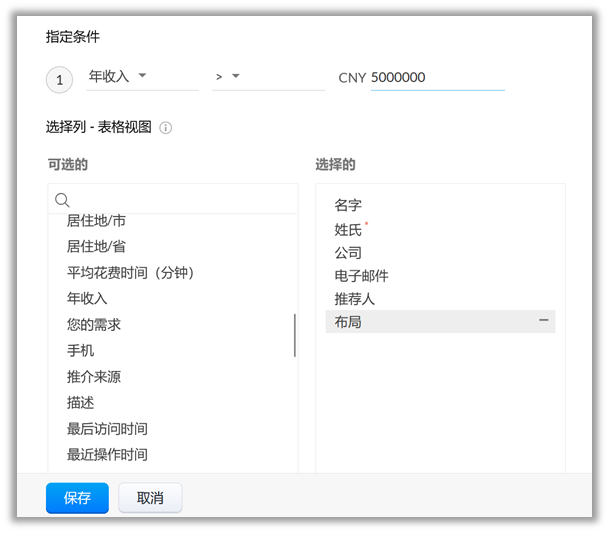The height and width of the screenshot is (533, 609).
Task: Click the info icon beside 选择列 - 表格视图
Action: pos(166,128)
